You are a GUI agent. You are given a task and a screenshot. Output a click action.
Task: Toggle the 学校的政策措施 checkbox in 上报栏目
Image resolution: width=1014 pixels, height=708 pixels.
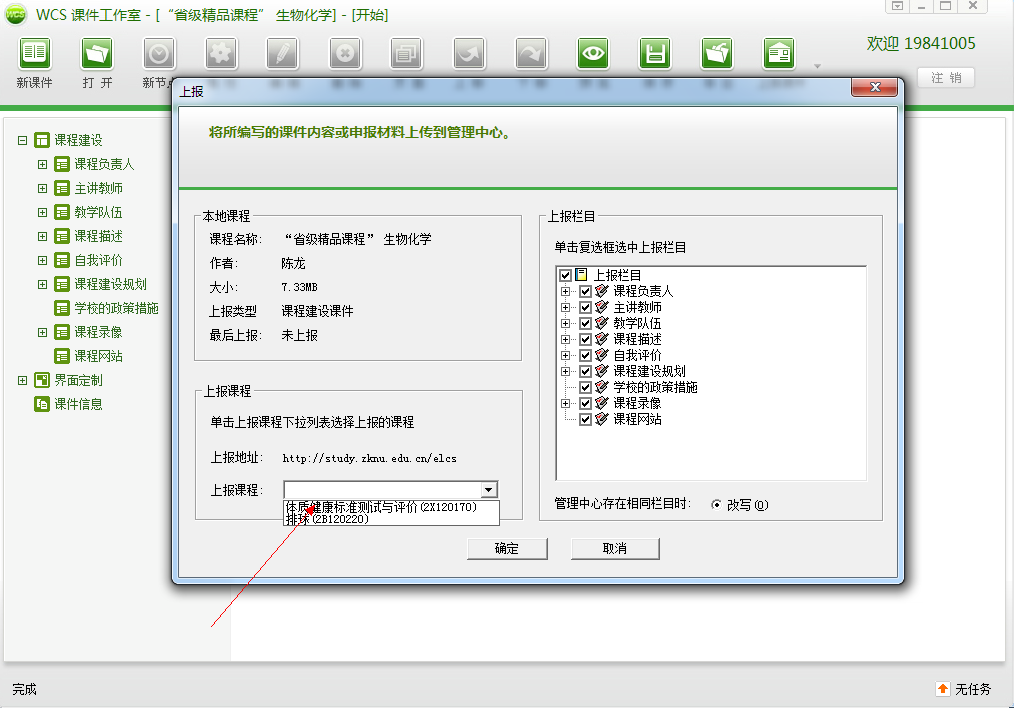(x=586, y=387)
